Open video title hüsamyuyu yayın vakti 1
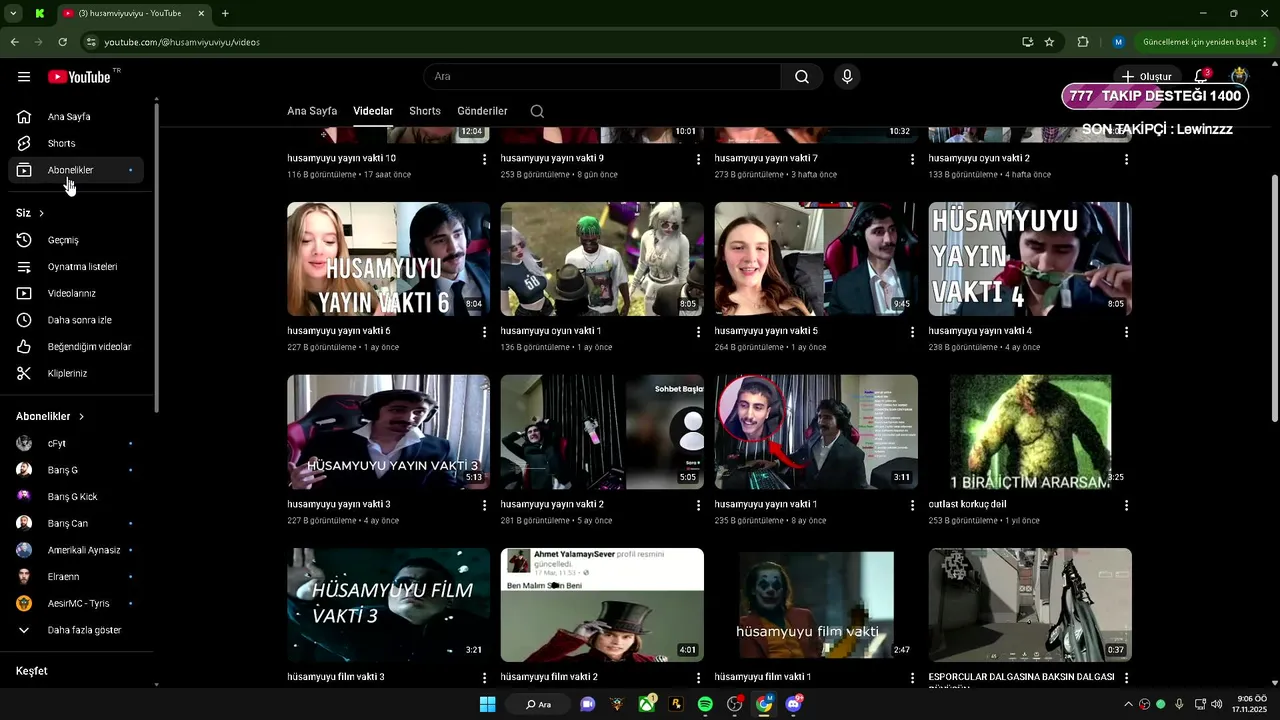Viewport: 1280px width, 720px height. click(x=766, y=504)
